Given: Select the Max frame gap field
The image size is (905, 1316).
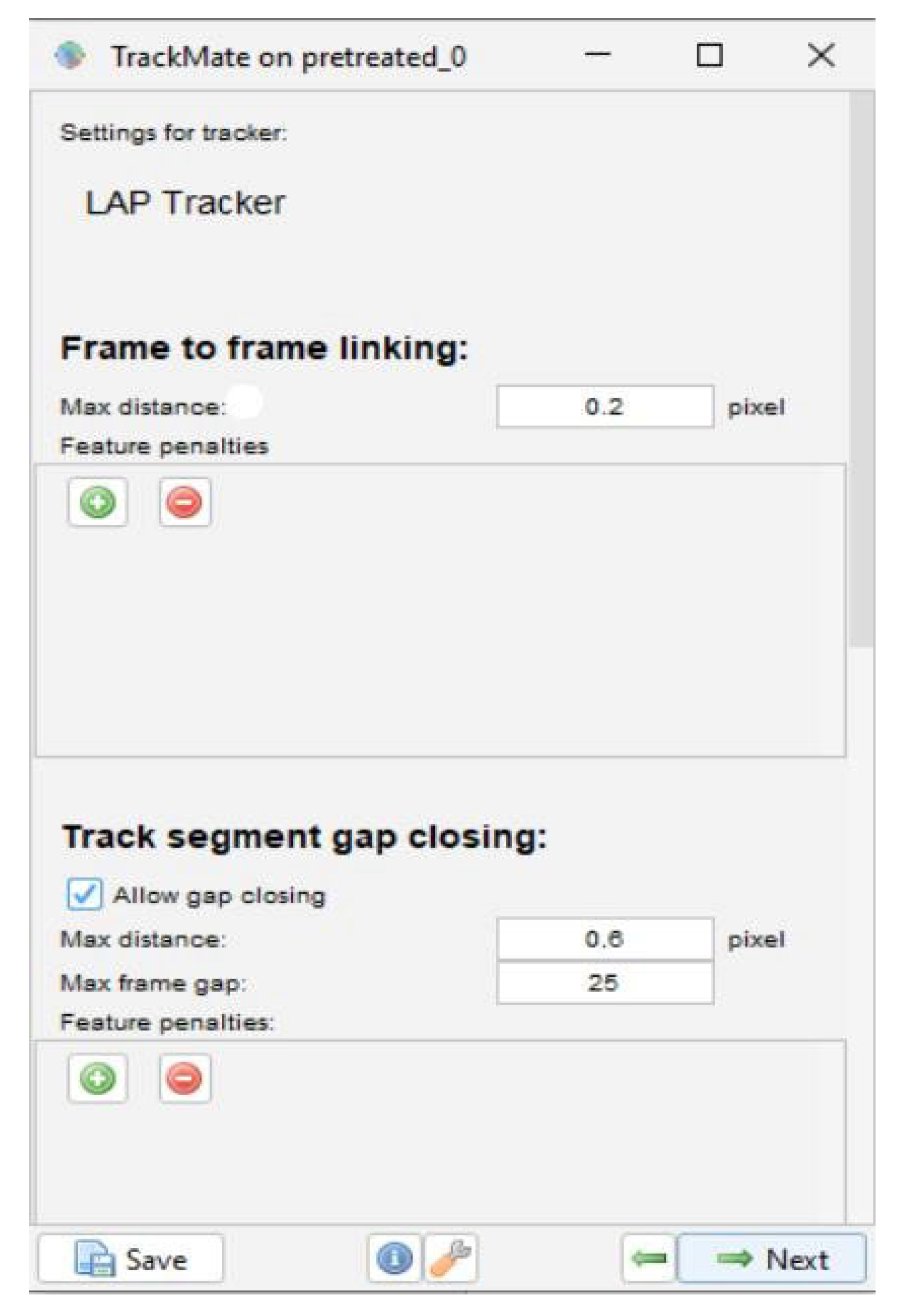Looking at the screenshot, I should click(x=604, y=983).
